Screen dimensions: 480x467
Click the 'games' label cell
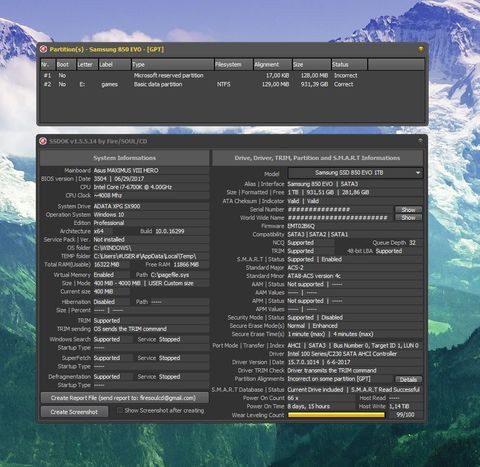point(109,84)
